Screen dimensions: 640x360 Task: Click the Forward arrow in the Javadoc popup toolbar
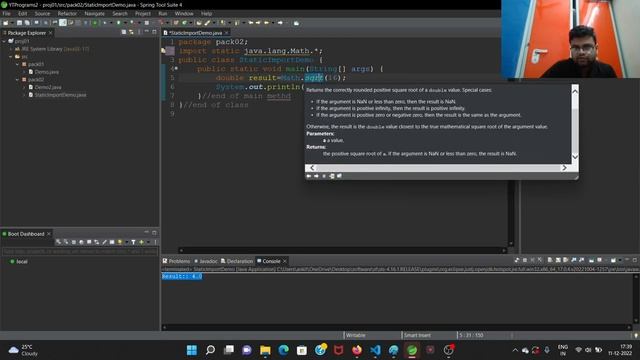pyautogui.click(x=316, y=176)
